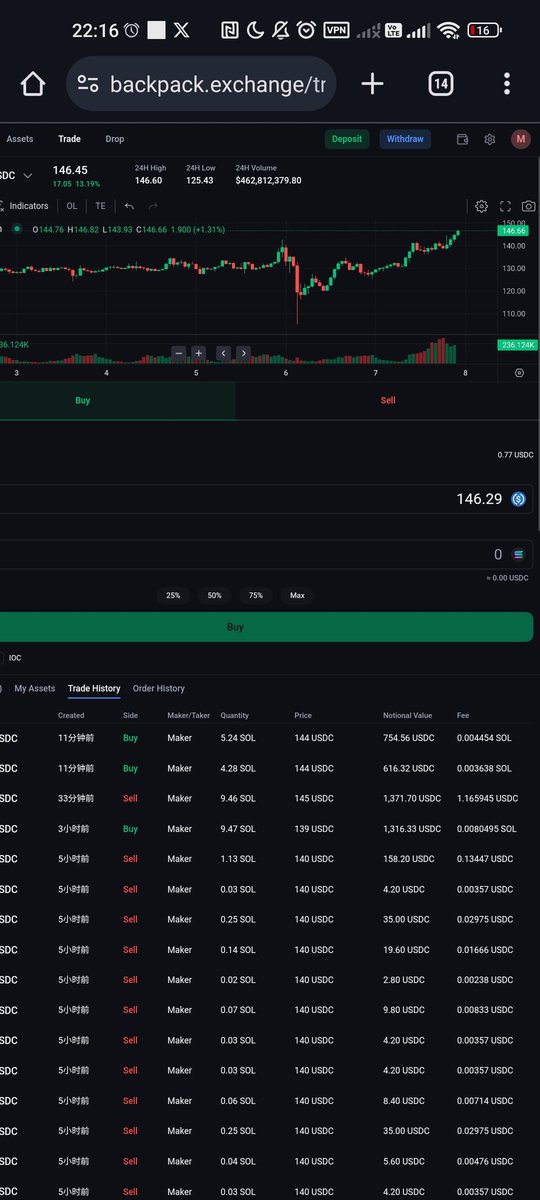The image size is (540, 1200).
Task: Open chart settings gear icon
Action: tap(481, 206)
